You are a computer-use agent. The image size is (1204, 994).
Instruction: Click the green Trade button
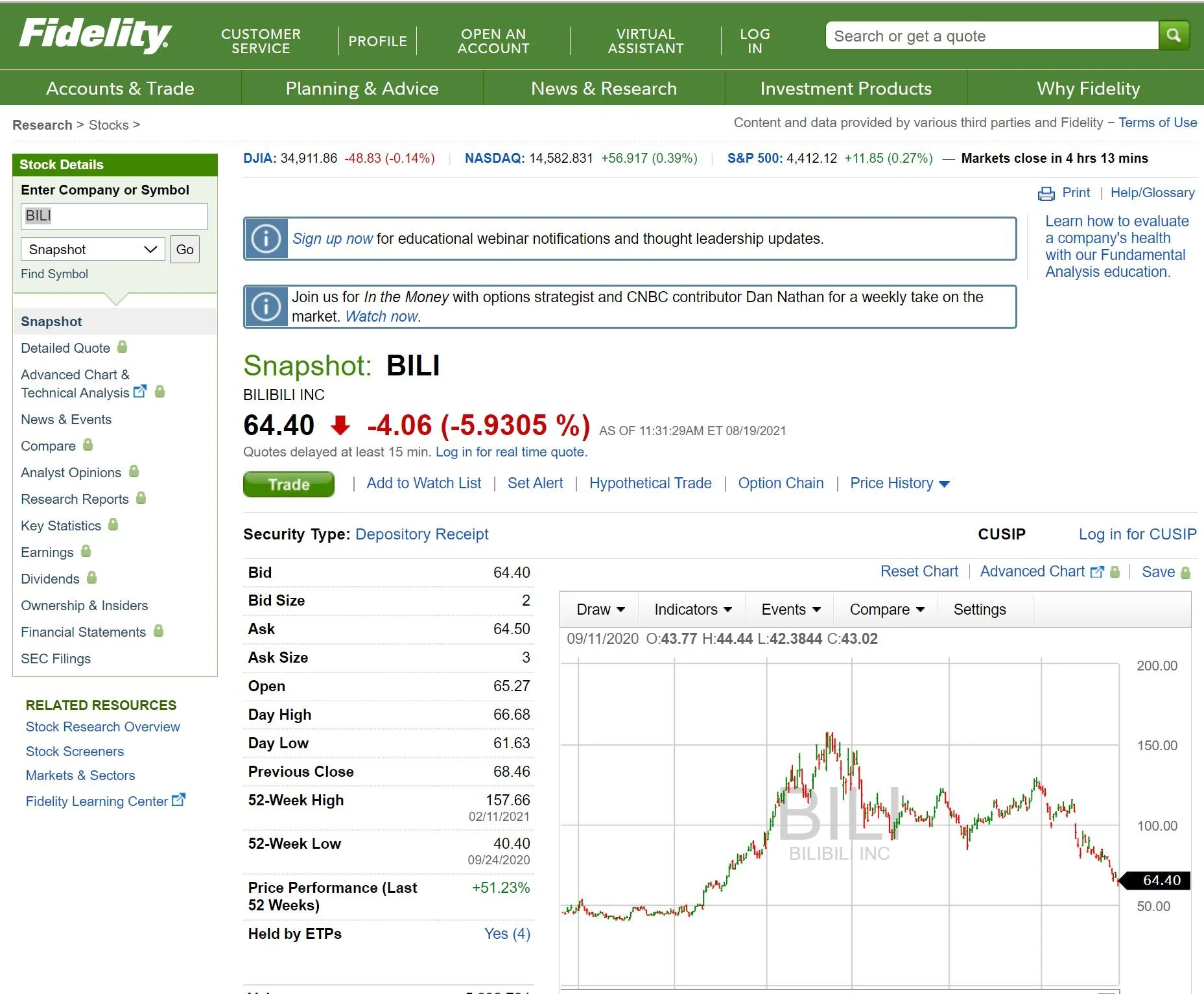[289, 484]
